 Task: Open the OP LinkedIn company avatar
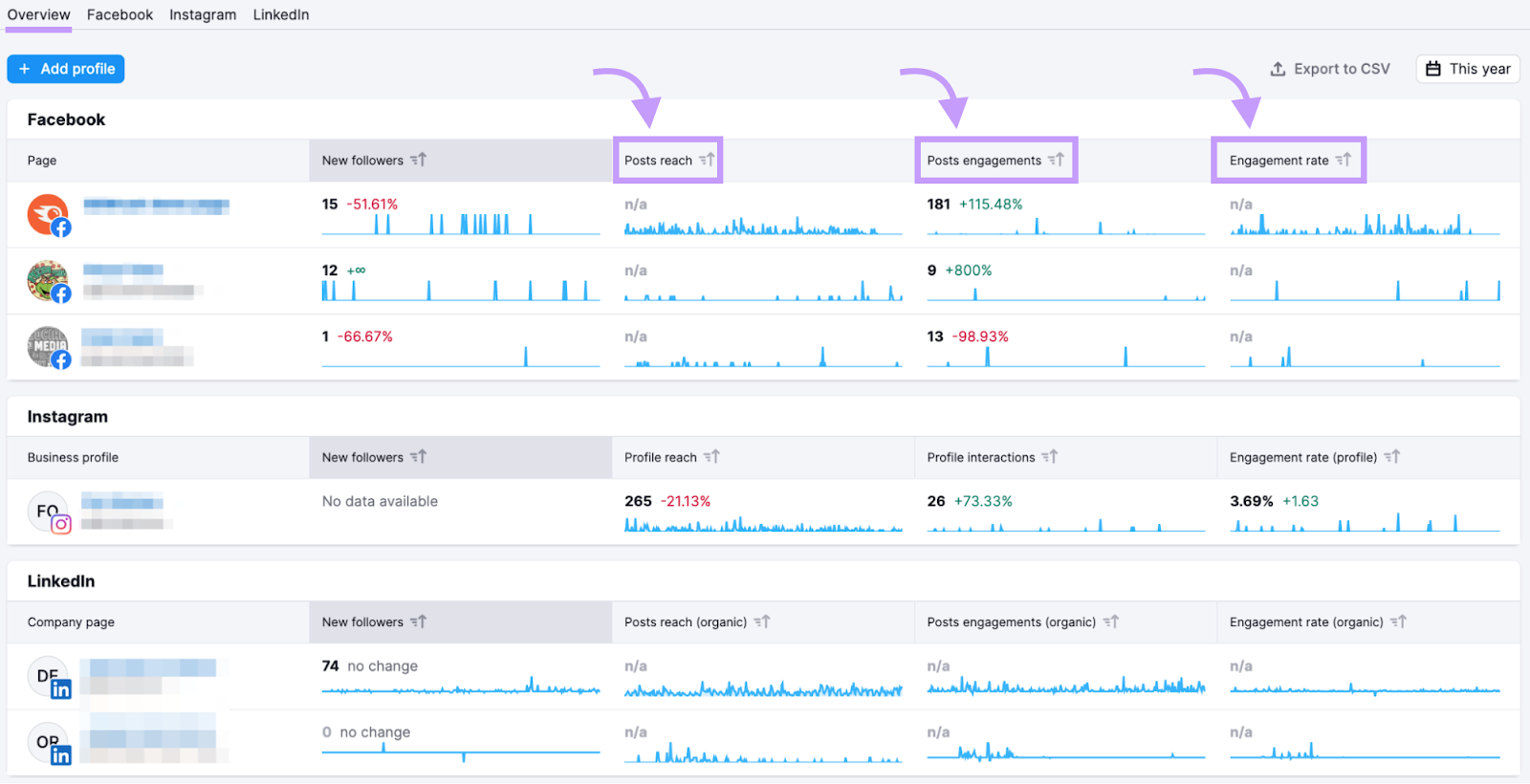tap(48, 743)
